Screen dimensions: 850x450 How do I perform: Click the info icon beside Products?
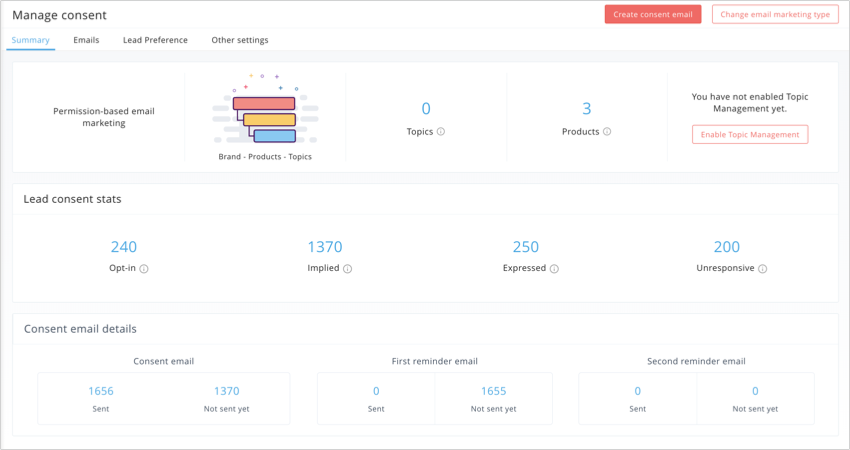tap(607, 132)
